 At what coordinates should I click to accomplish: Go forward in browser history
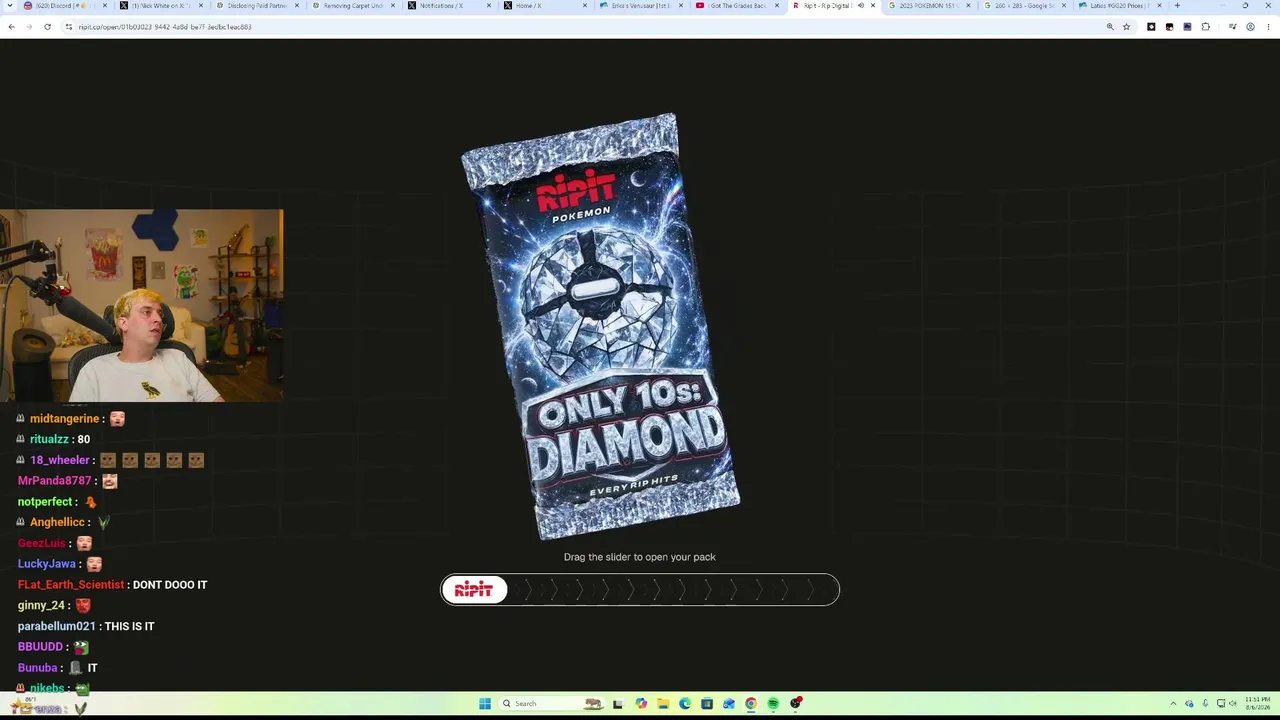pyautogui.click(x=29, y=27)
